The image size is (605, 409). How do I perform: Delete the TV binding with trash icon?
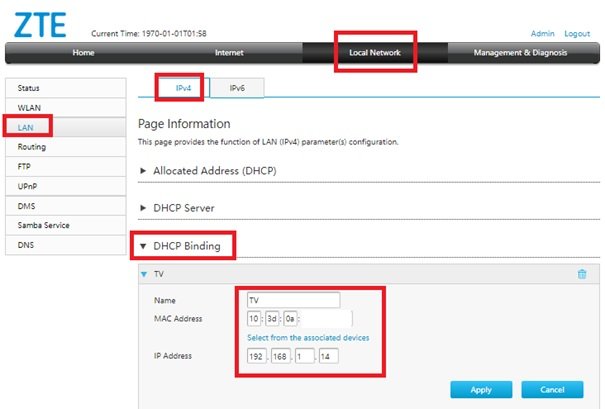coord(582,274)
